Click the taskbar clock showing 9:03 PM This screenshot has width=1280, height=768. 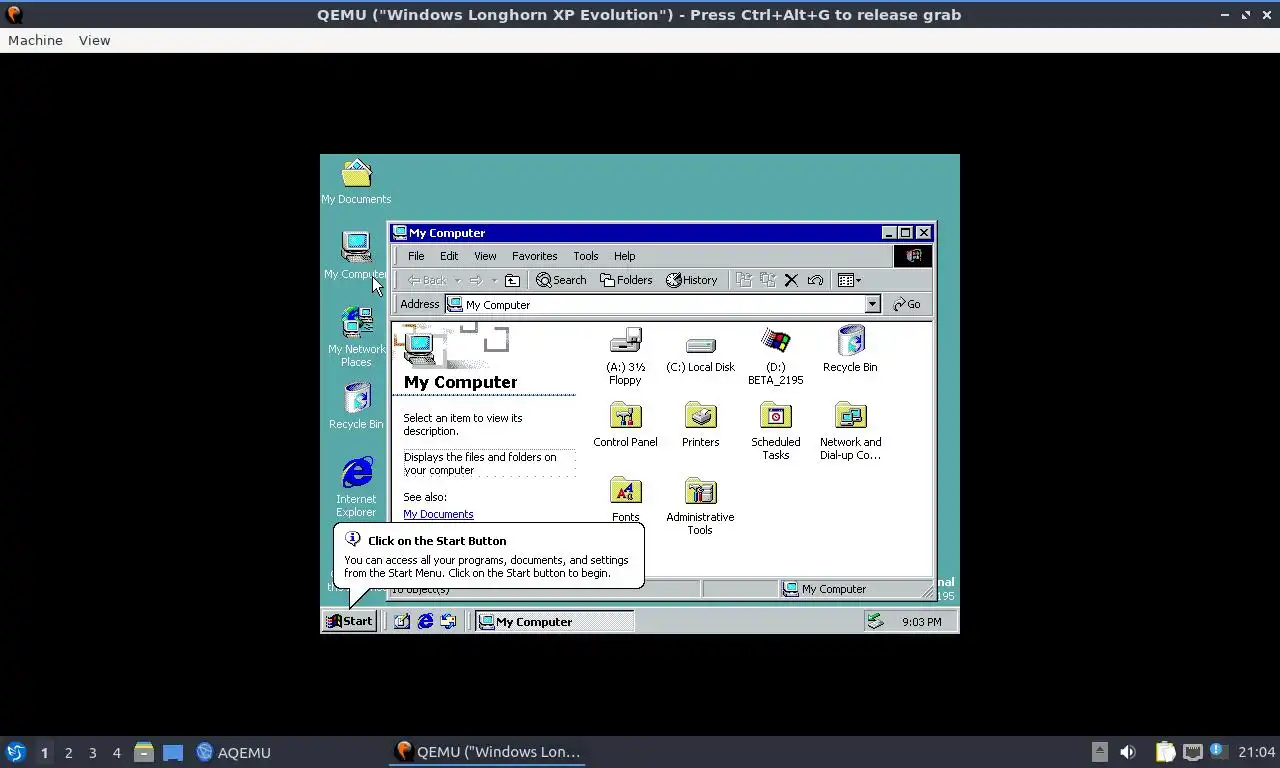tap(921, 622)
